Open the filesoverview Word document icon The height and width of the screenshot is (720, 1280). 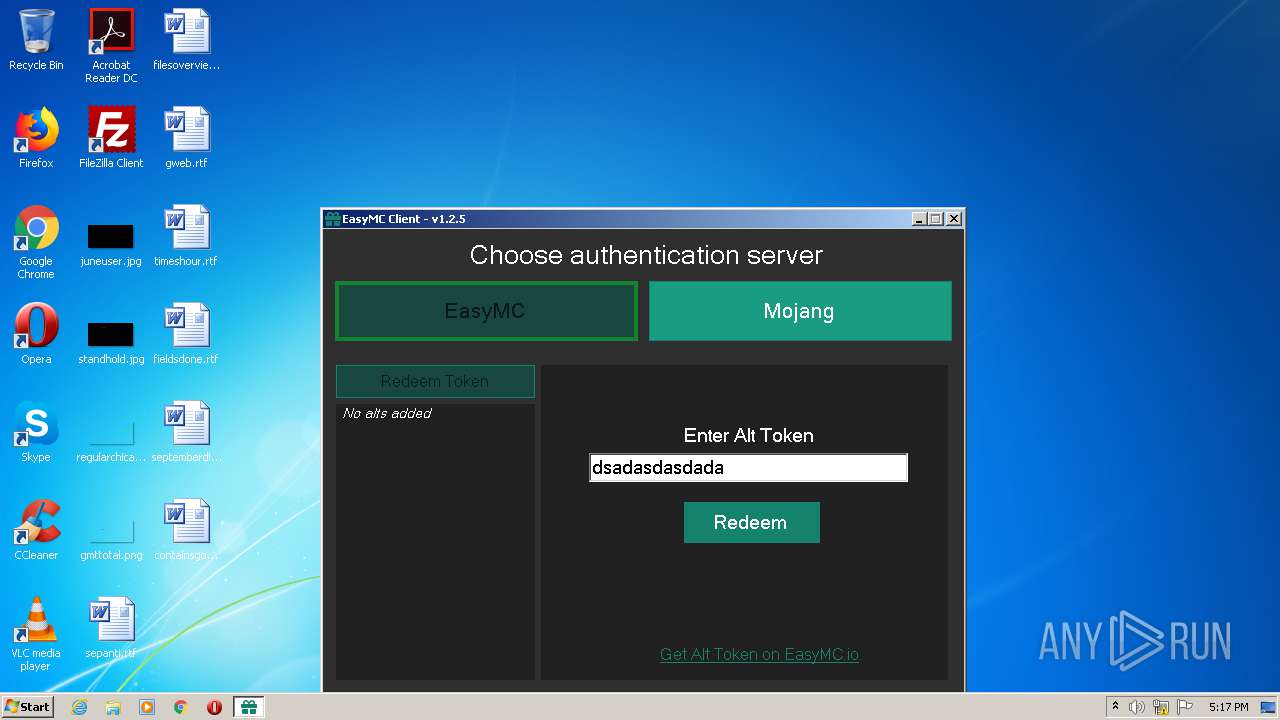186,41
